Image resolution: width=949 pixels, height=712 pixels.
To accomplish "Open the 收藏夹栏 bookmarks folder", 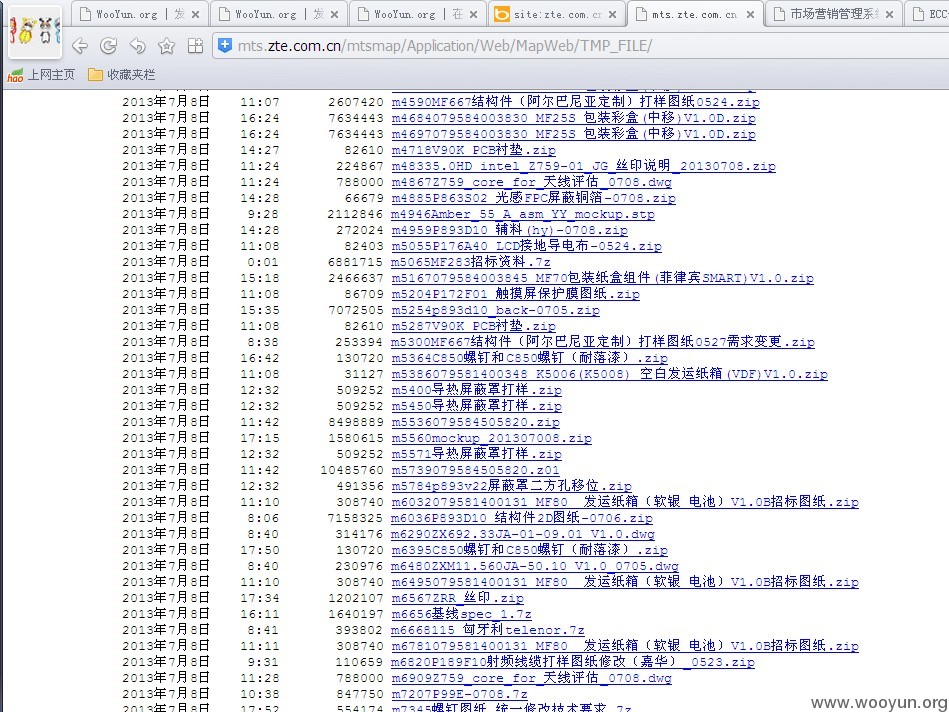I will [x=122, y=75].
